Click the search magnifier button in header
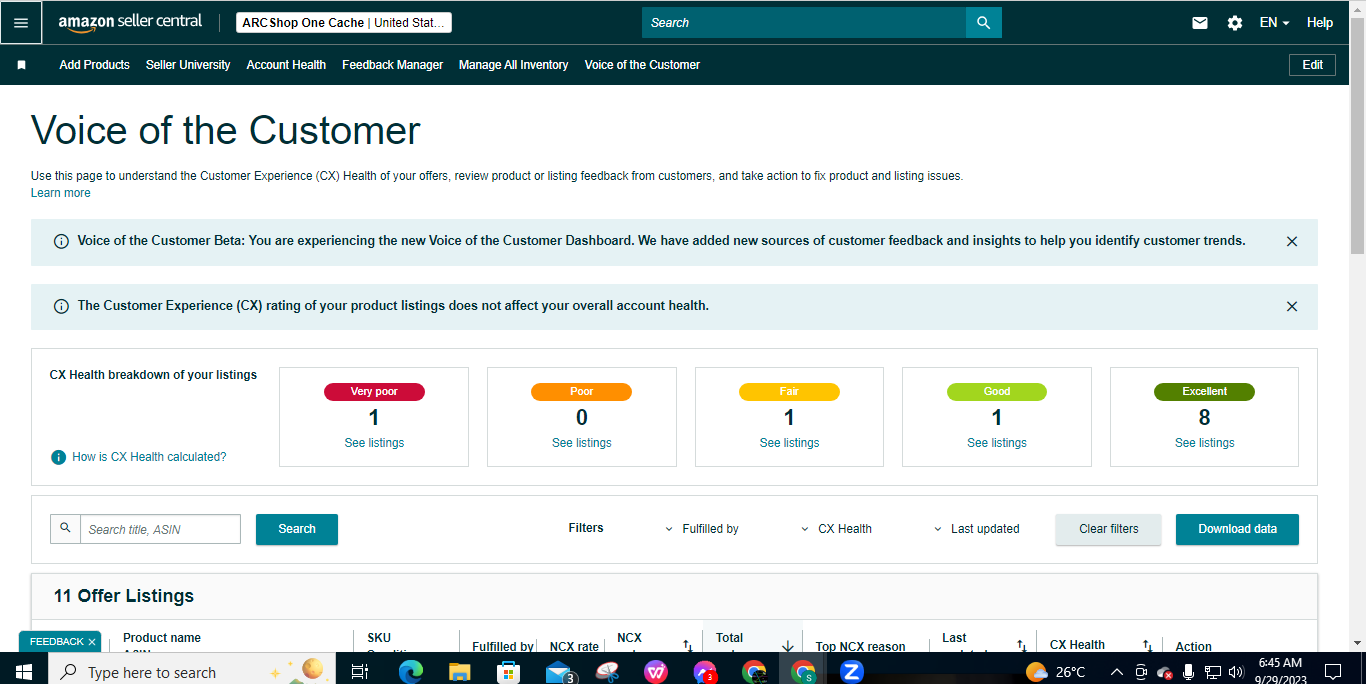The image size is (1366, 684). (x=983, y=22)
